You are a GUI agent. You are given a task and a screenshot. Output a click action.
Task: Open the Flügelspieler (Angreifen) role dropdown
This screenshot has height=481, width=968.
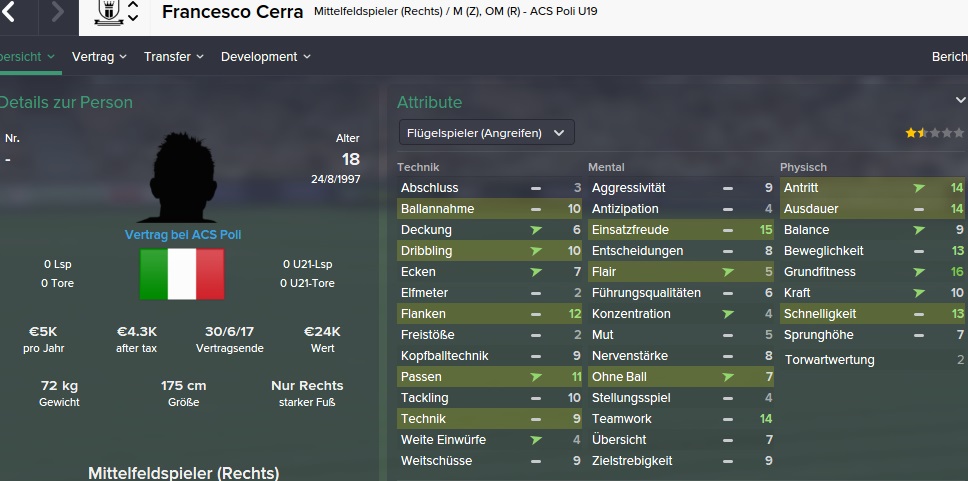[486, 132]
